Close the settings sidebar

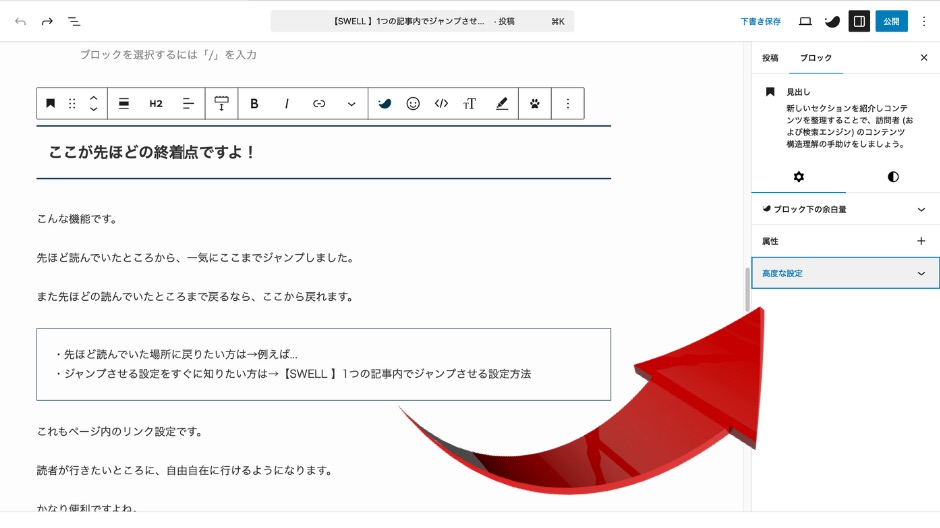[x=924, y=58]
